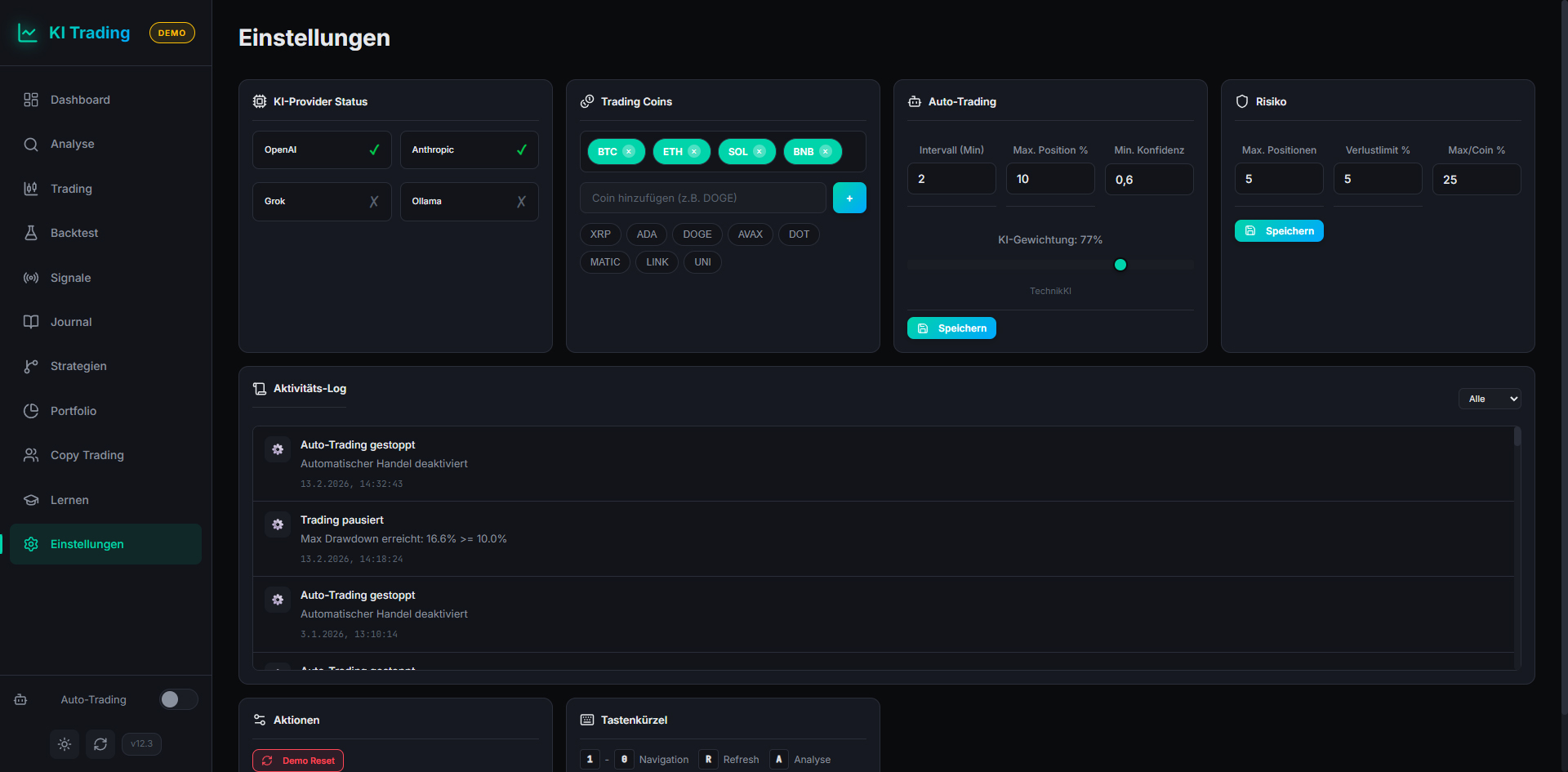Remove SOL from the trading coins
The height and width of the screenshot is (772, 1568).
759,152
